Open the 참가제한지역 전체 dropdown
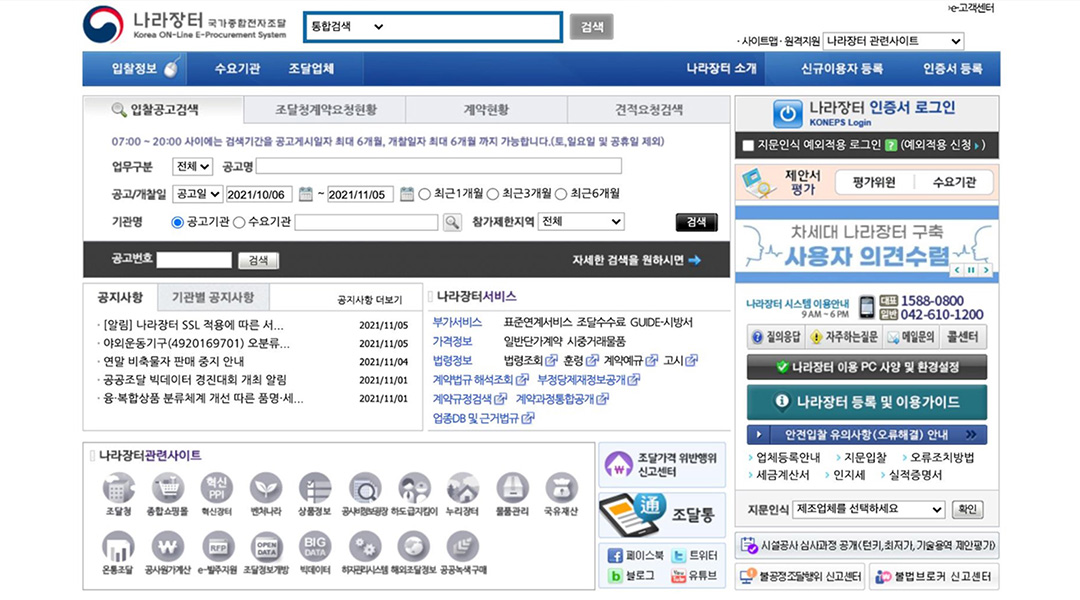 click(581, 222)
